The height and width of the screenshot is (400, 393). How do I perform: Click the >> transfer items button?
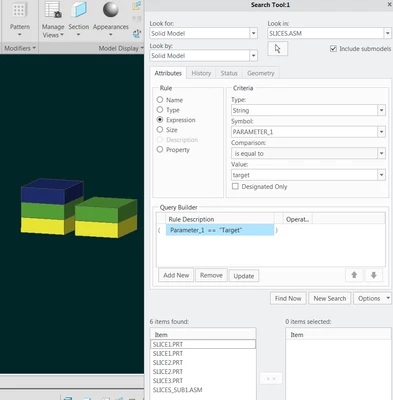click(271, 378)
